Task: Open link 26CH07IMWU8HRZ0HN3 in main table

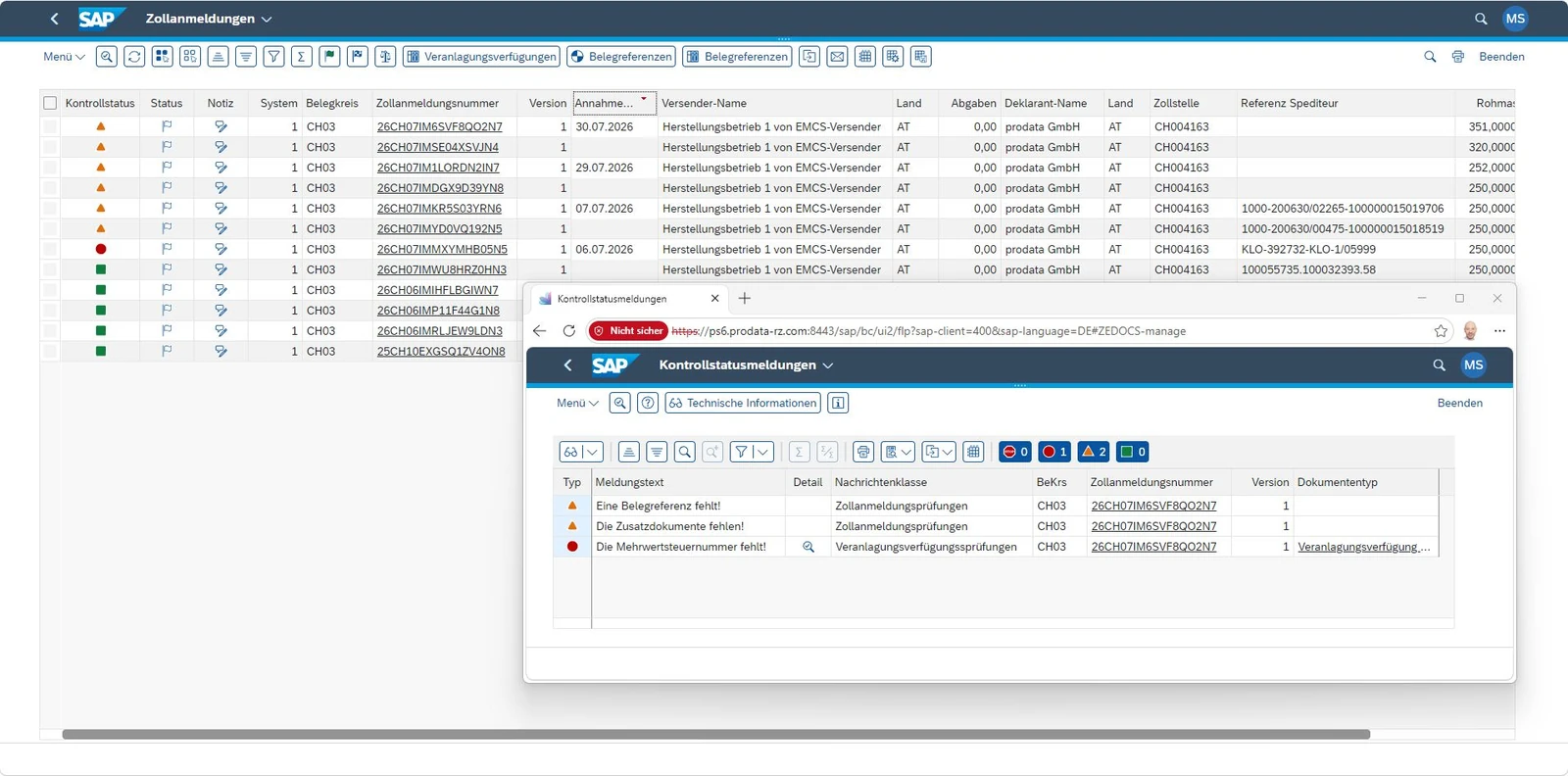Action: point(442,269)
